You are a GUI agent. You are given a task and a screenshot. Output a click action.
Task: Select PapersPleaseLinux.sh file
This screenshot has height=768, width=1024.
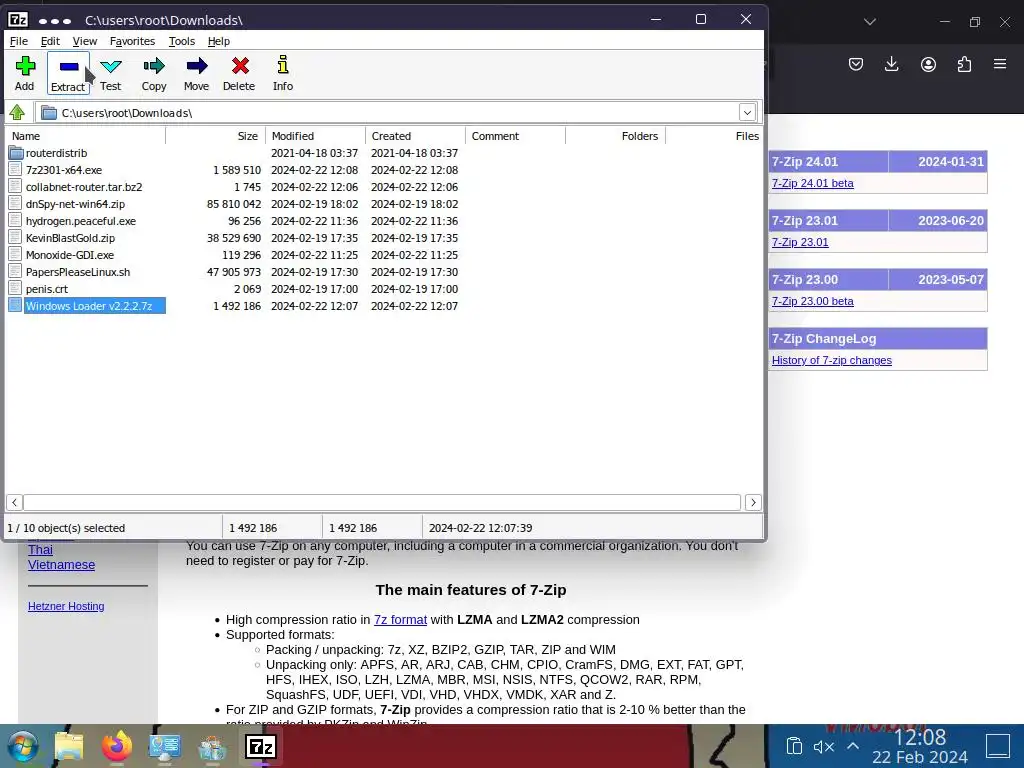[x=78, y=272]
